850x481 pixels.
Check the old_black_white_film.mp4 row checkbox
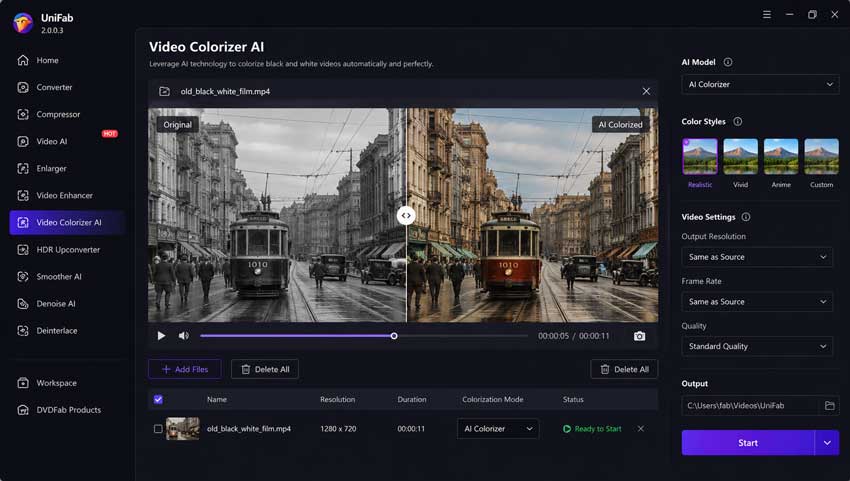click(158, 429)
